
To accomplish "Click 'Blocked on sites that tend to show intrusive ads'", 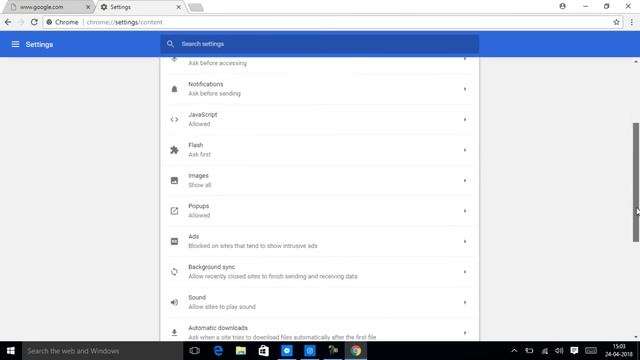I will point(253,246).
